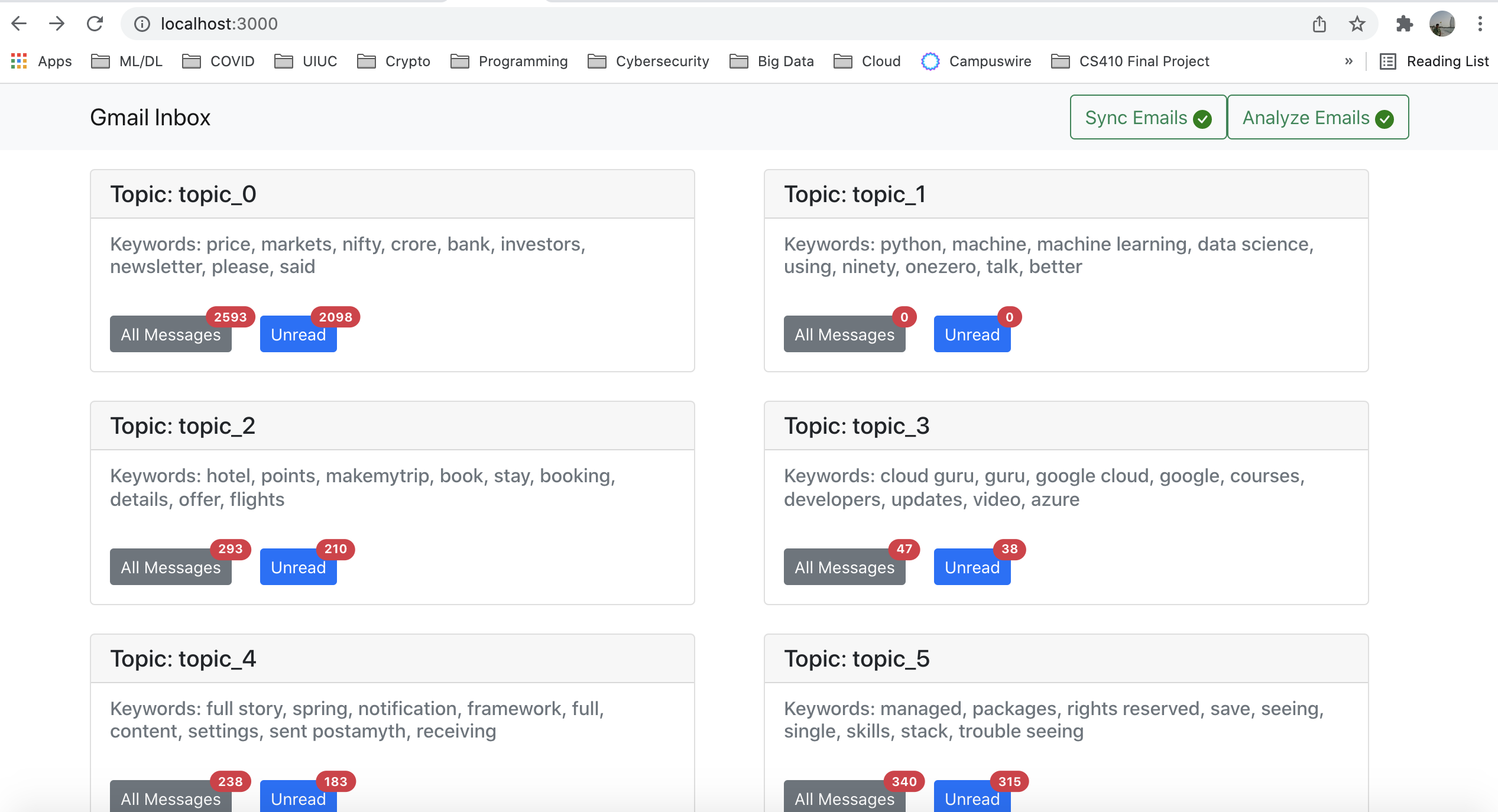The height and width of the screenshot is (812, 1498).
Task: Open the Apps grid shortcut
Action: [41, 61]
